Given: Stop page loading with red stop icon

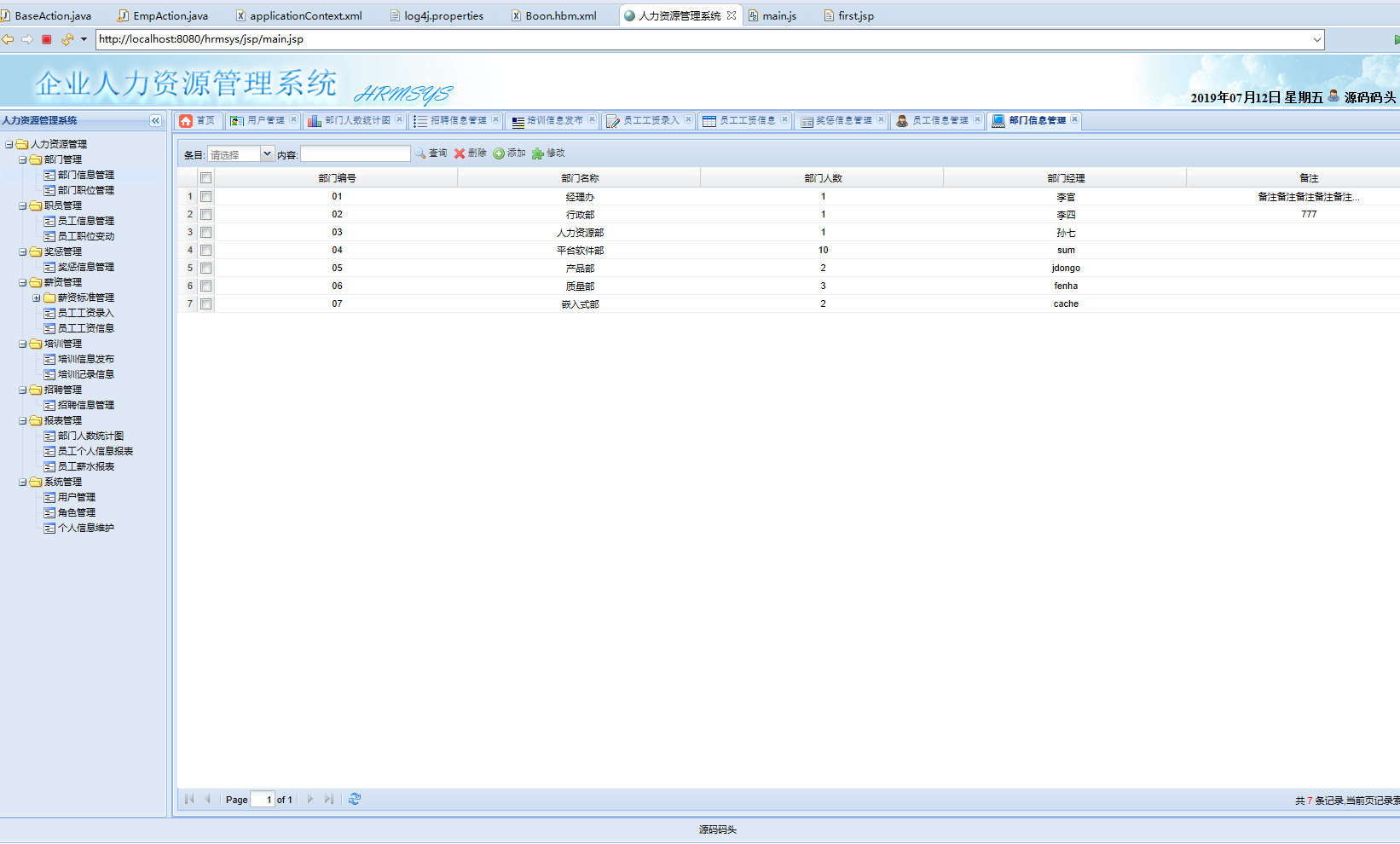Looking at the screenshot, I should pyautogui.click(x=47, y=39).
